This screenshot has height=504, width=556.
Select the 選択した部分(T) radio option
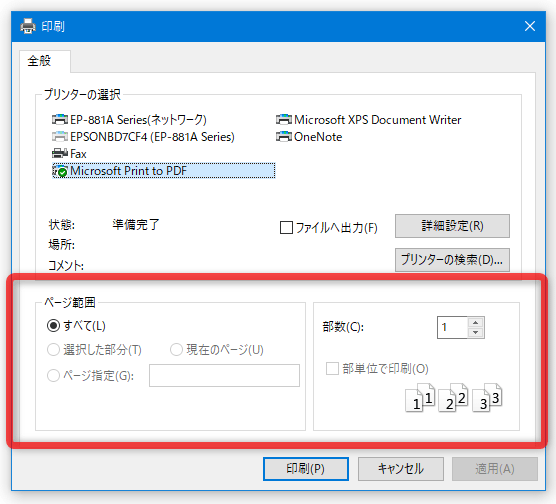coord(53,350)
